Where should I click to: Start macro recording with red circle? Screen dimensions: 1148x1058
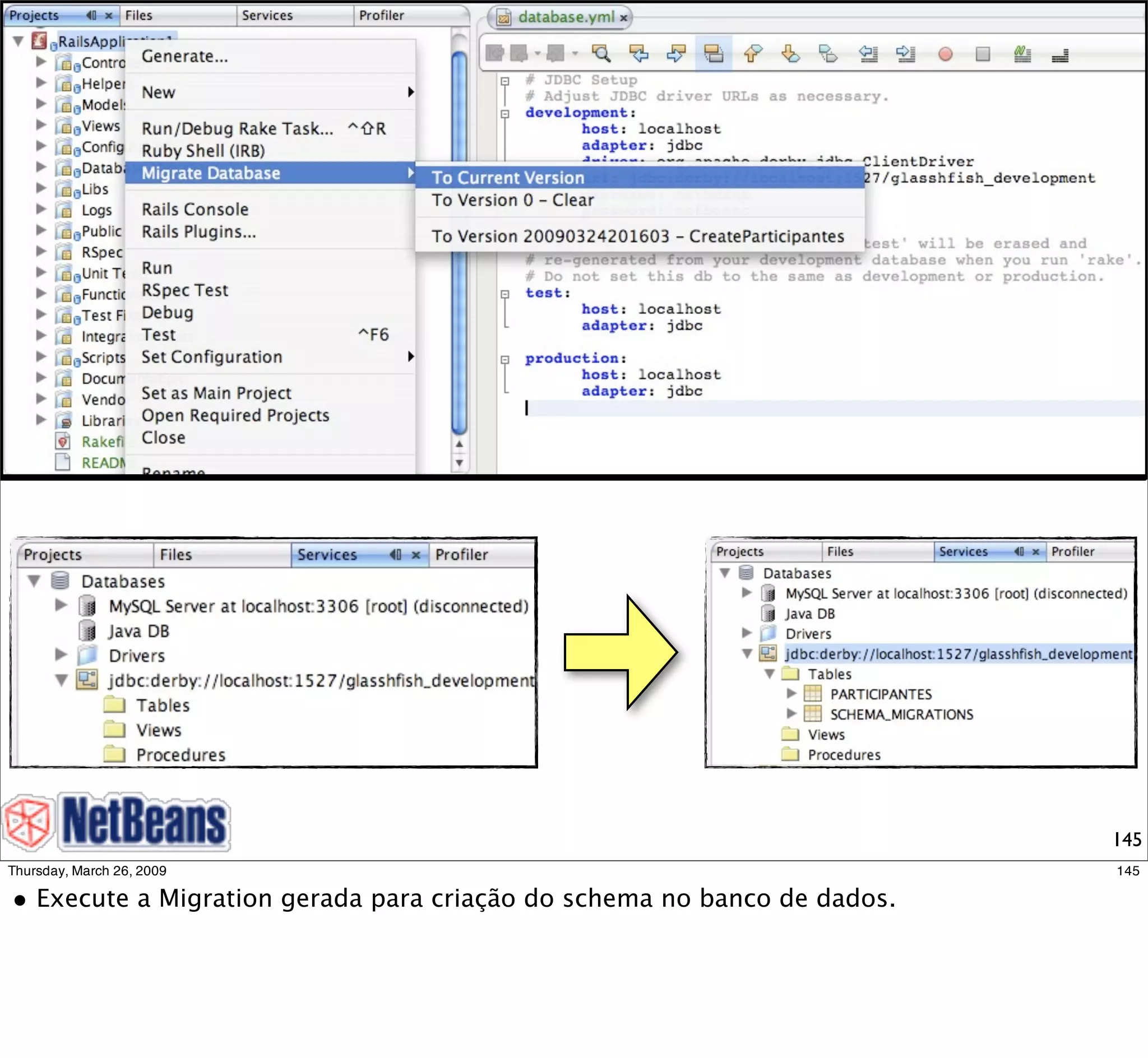[945, 54]
